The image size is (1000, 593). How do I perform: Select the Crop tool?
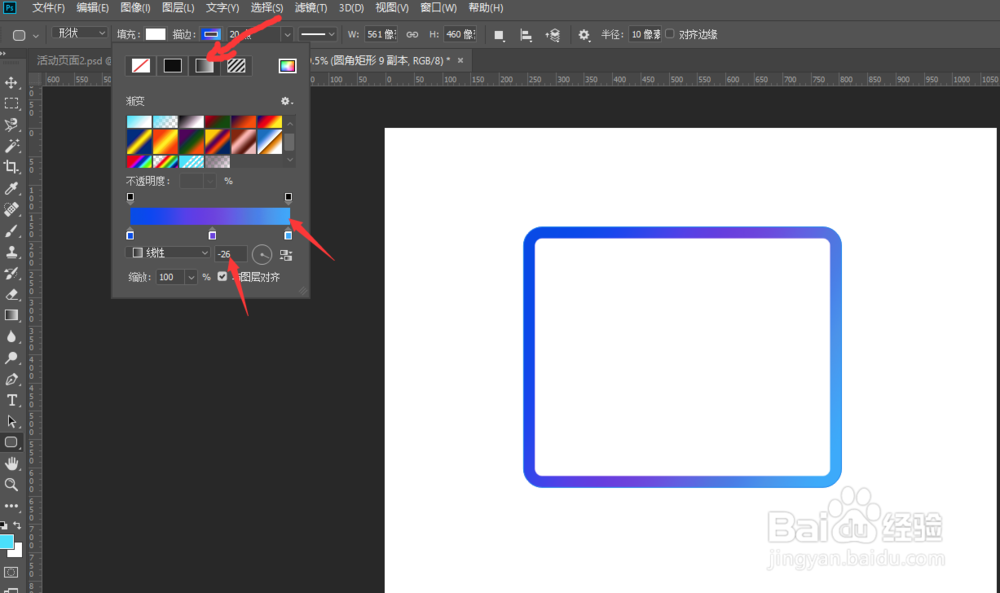pyautogui.click(x=11, y=167)
